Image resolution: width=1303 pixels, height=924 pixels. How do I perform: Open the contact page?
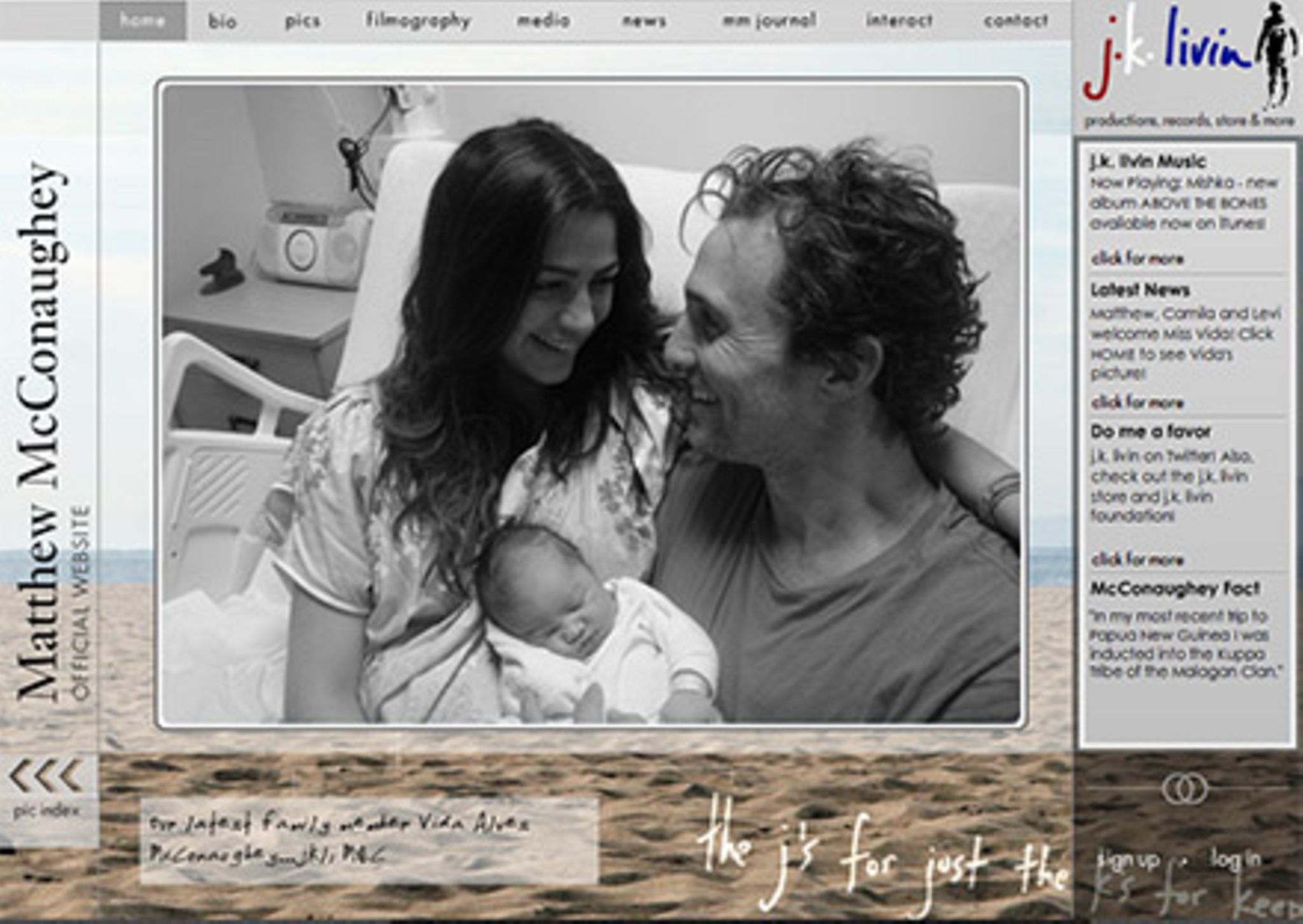pyautogui.click(x=1015, y=22)
